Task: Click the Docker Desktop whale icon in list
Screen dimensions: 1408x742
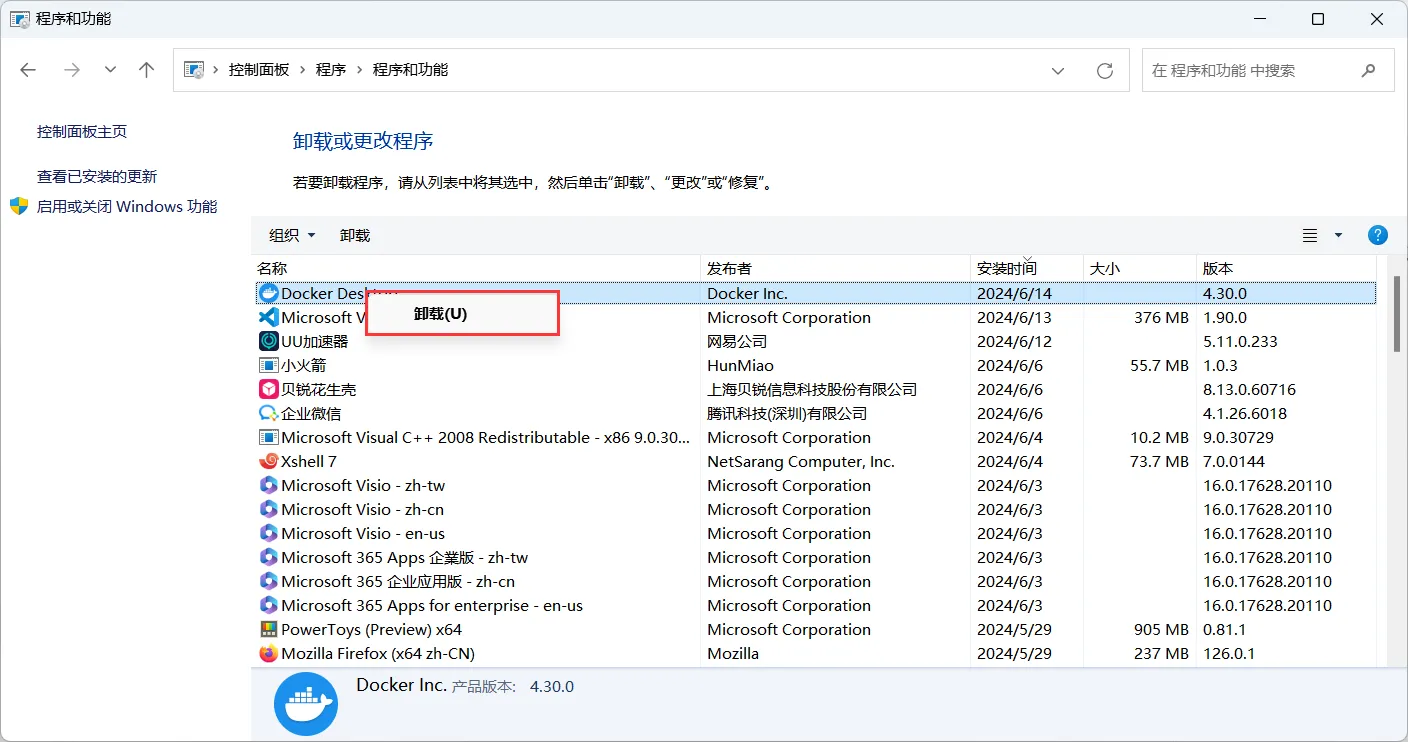Action: tap(268, 293)
